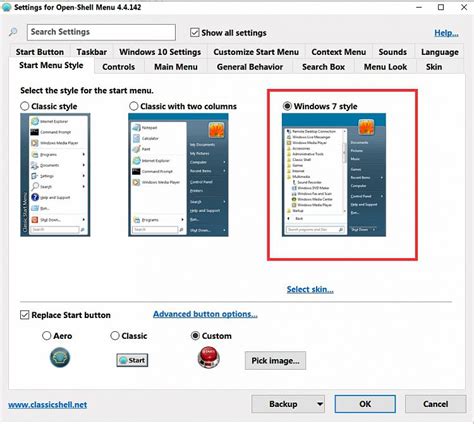Open the Windows 10 Settings tab
The width and height of the screenshot is (474, 424).
point(160,52)
